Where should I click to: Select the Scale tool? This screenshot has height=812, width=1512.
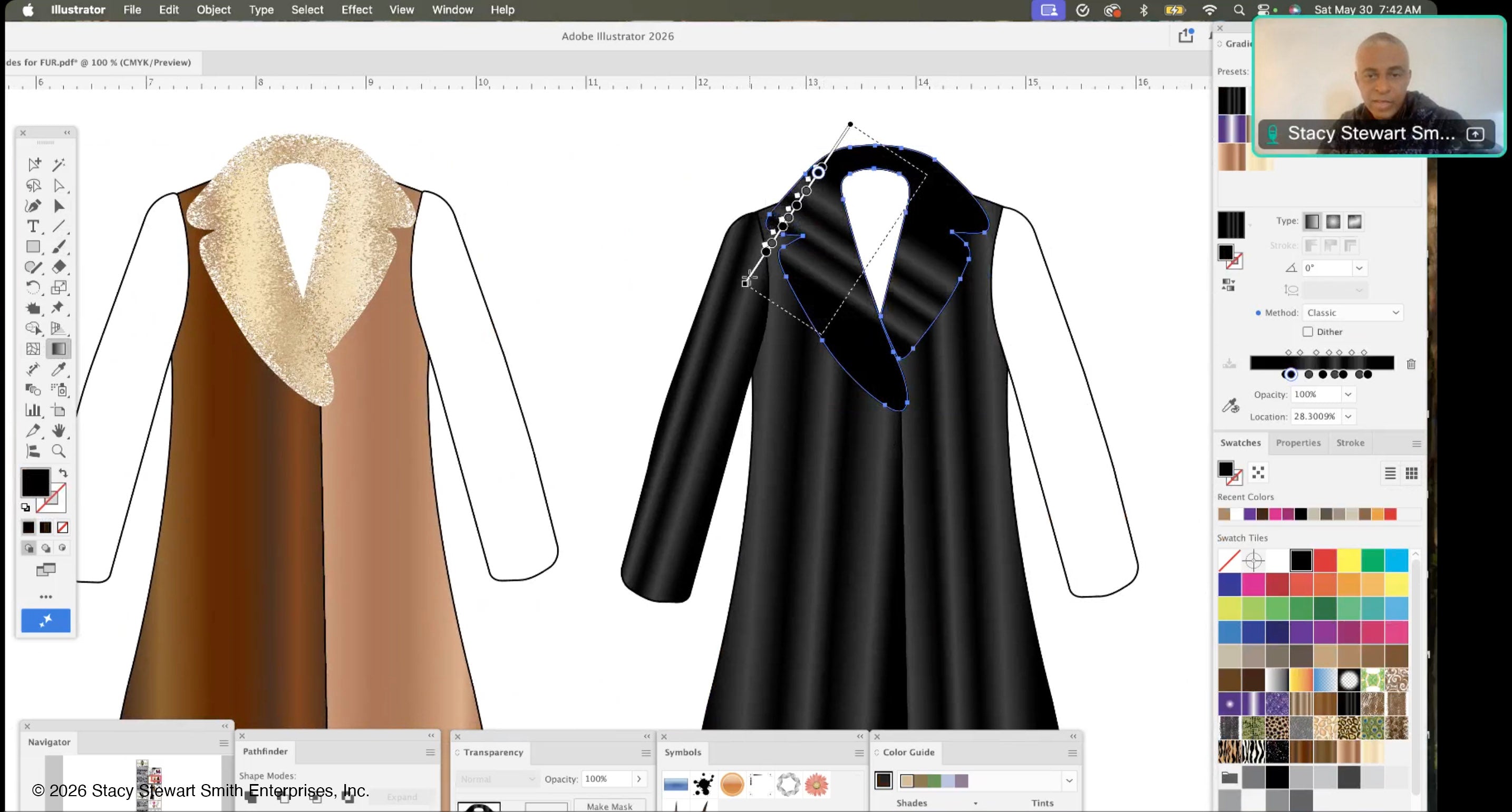point(59,288)
